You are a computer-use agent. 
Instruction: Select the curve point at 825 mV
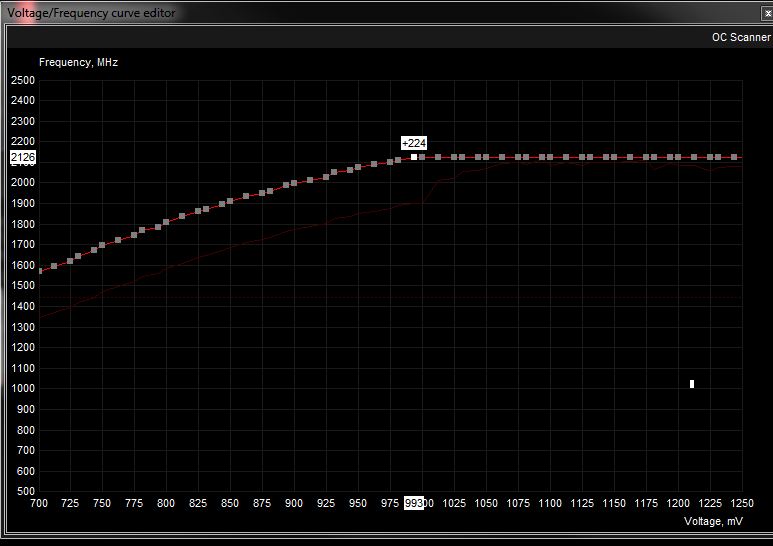198,211
